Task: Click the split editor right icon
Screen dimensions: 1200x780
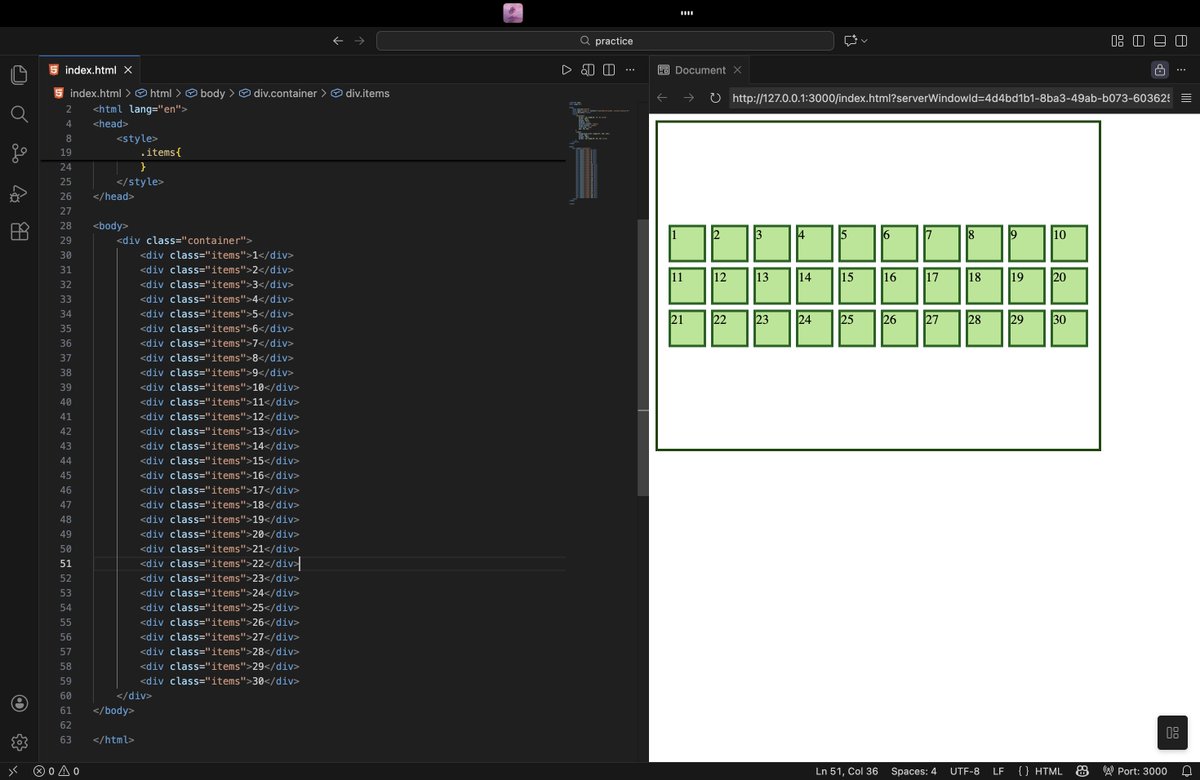Action: [608, 70]
